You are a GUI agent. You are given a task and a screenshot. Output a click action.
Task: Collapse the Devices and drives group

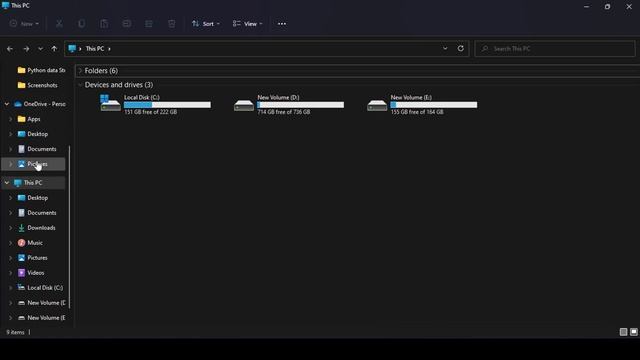(80, 85)
